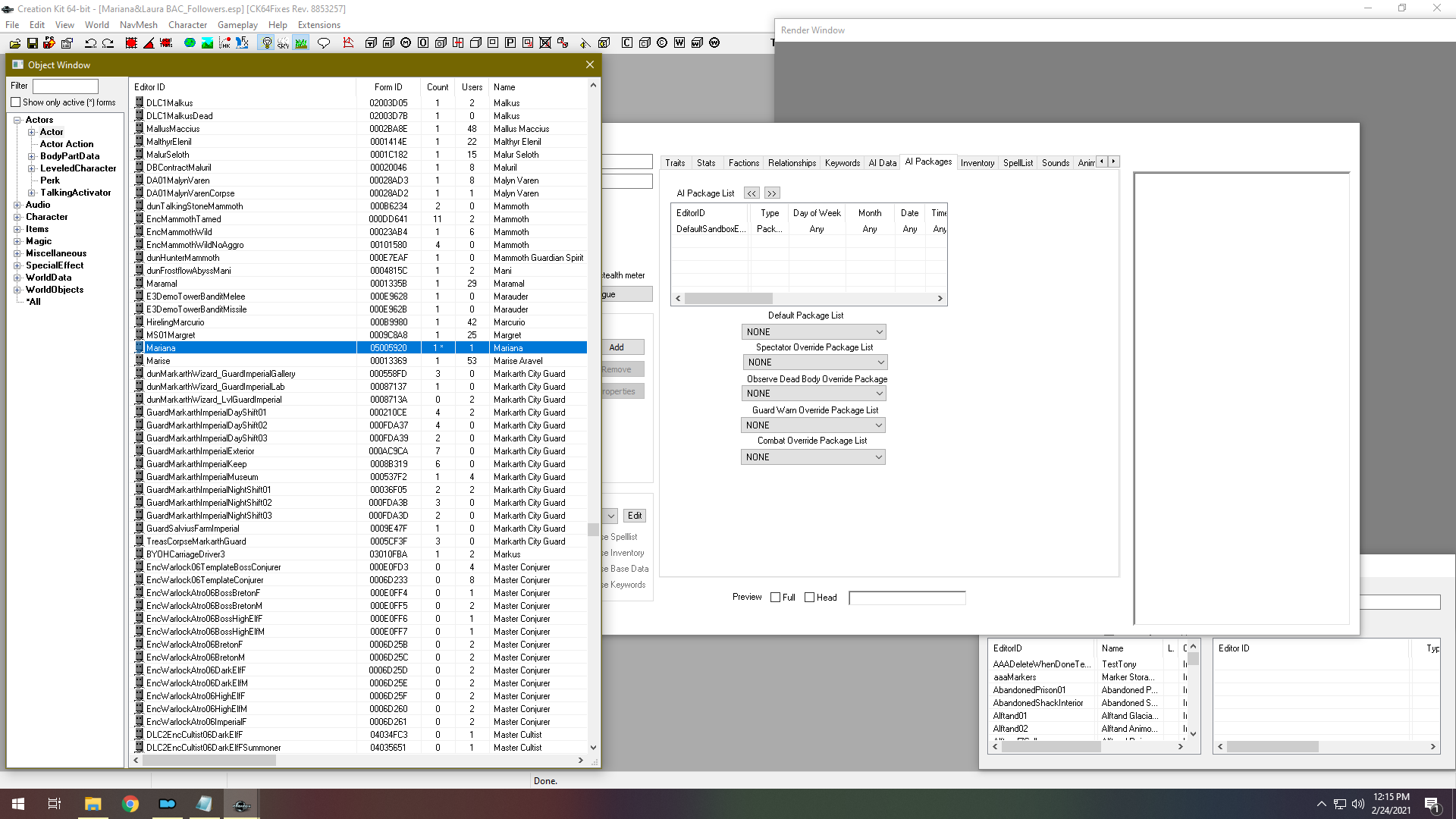Open Windows Start menu
Viewport: 1456px width, 819px height.
(x=18, y=804)
